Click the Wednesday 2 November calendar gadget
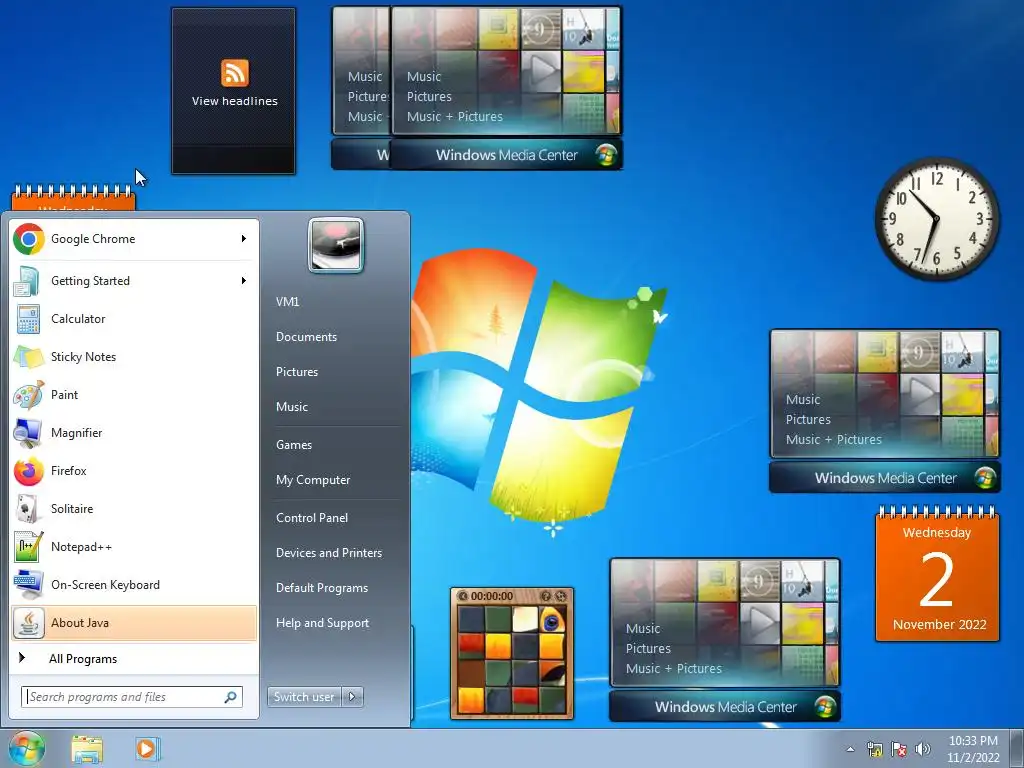Viewport: 1024px width, 768px height. 937,573
